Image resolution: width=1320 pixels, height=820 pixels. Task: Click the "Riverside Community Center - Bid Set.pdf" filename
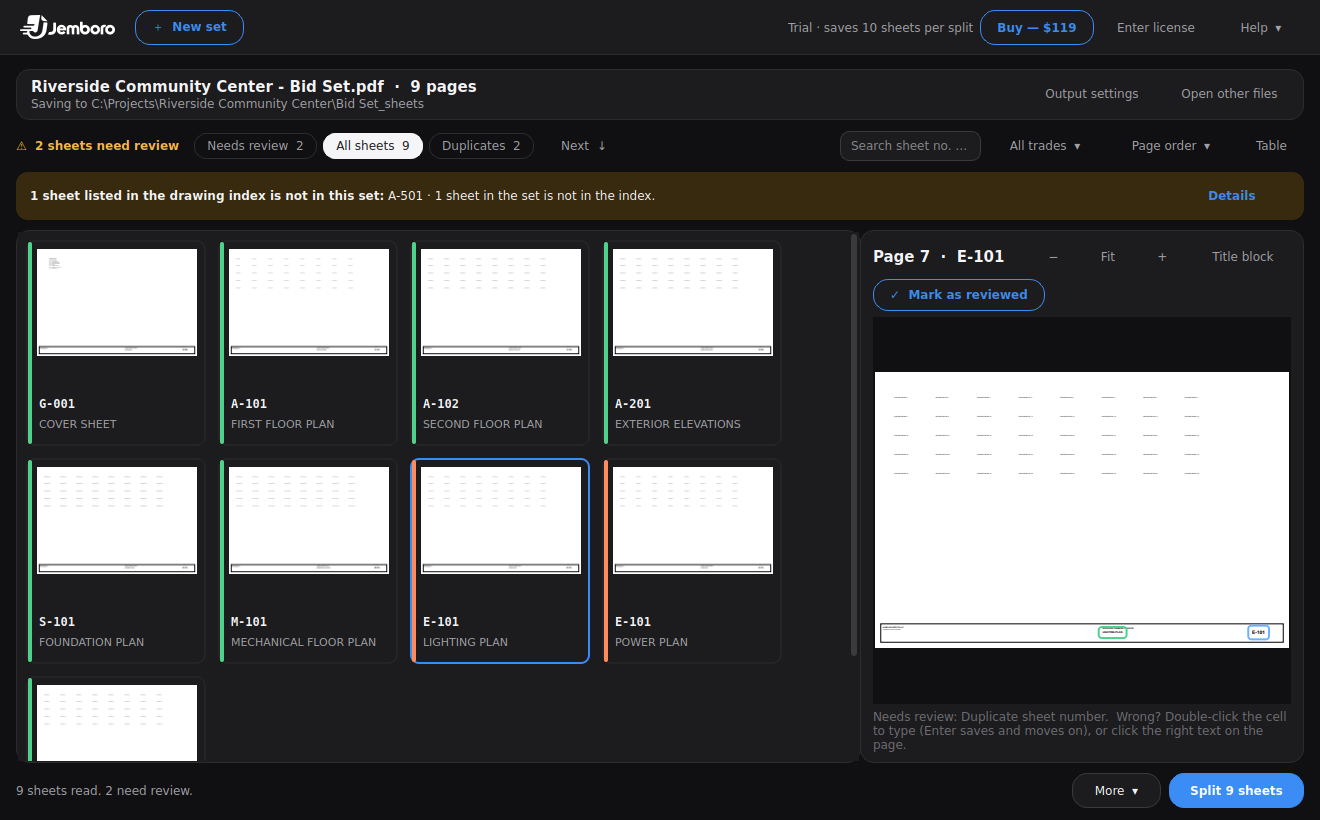click(x=208, y=87)
